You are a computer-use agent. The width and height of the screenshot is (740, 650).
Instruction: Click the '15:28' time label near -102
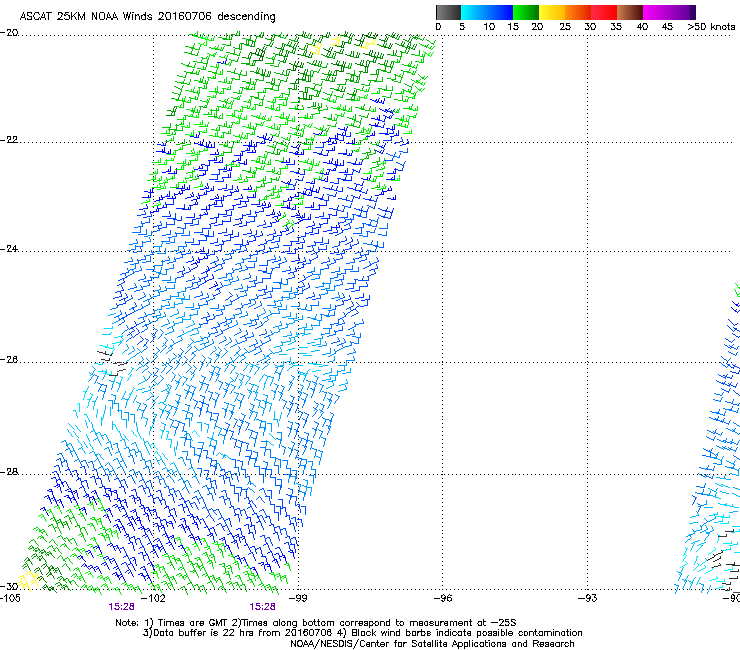pos(121,607)
